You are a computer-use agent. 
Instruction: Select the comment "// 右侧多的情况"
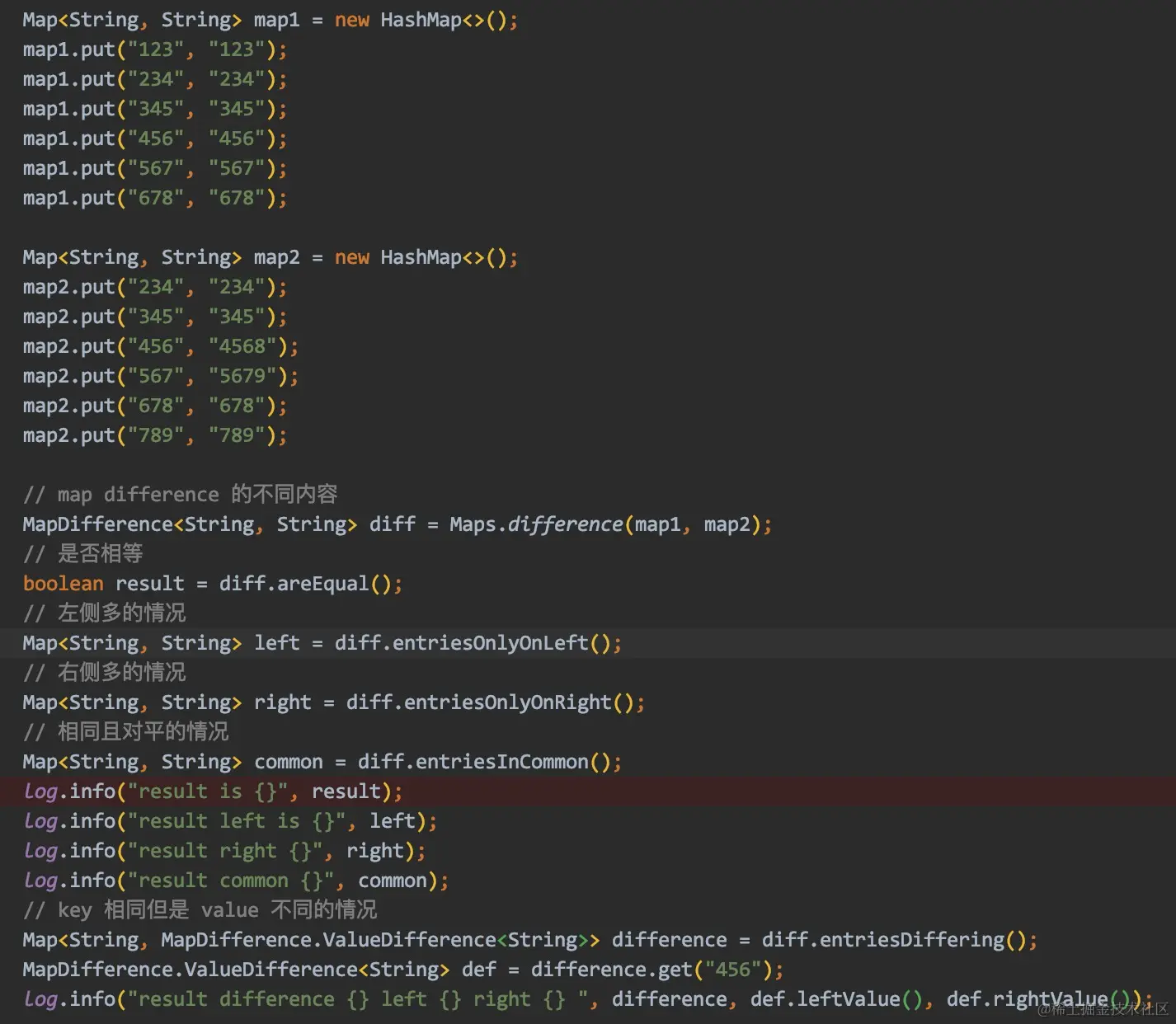pos(105,673)
